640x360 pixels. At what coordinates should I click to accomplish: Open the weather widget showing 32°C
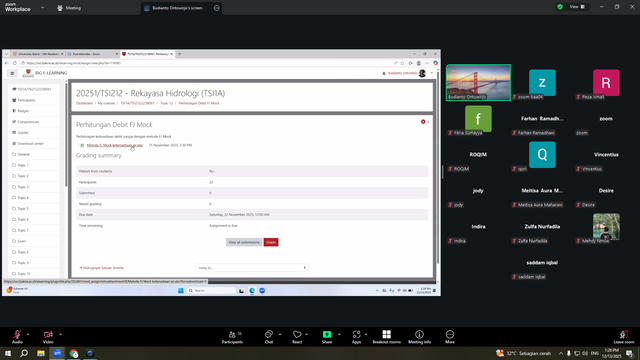(x=523, y=353)
